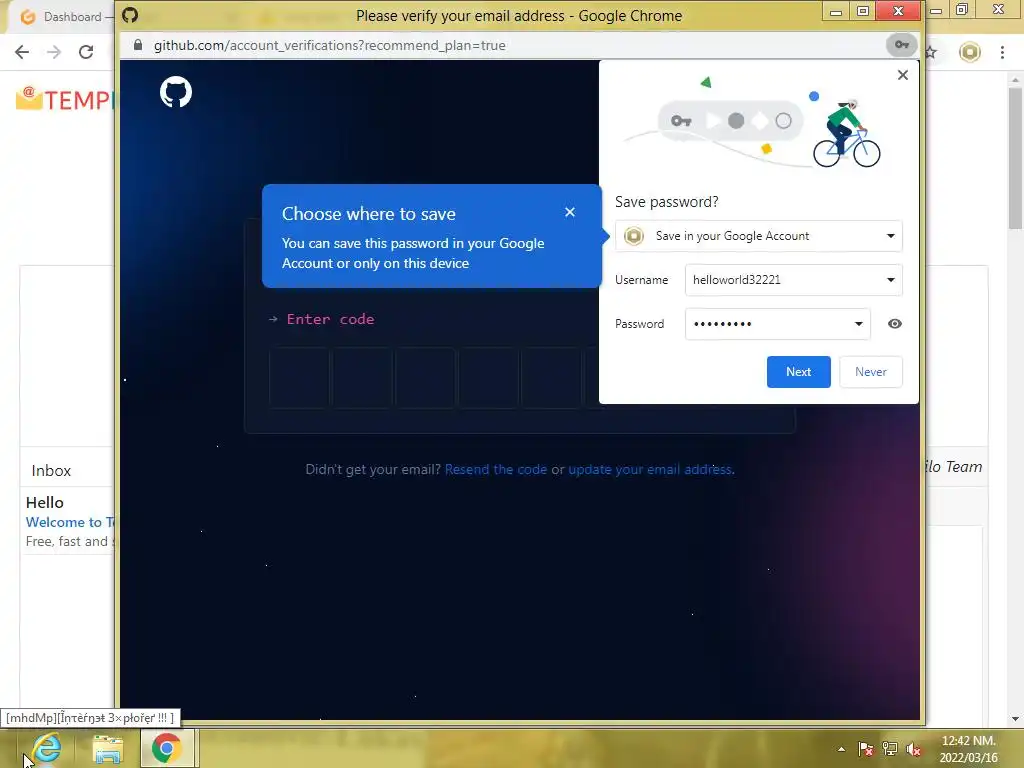Click the first code digit box
1024x768 pixels.
pos(298,378)
